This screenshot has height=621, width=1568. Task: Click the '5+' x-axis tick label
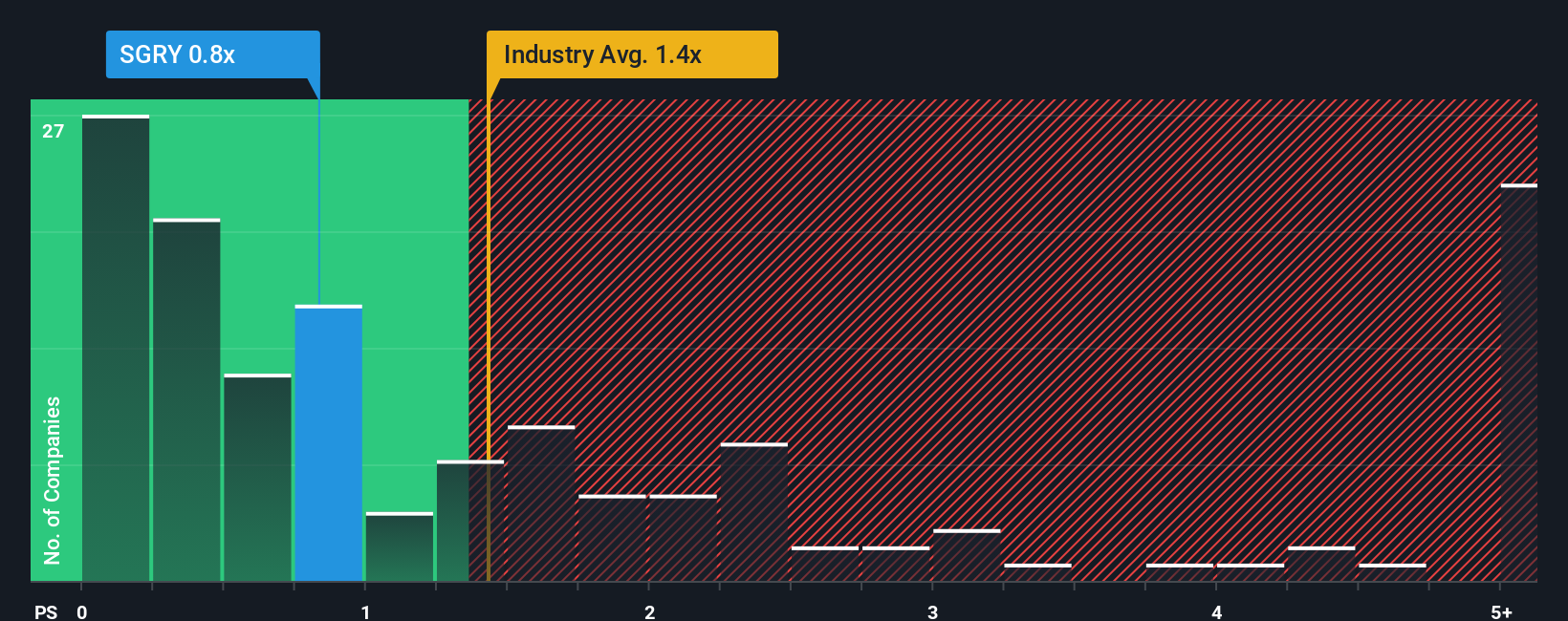(x=1502, y=612)
